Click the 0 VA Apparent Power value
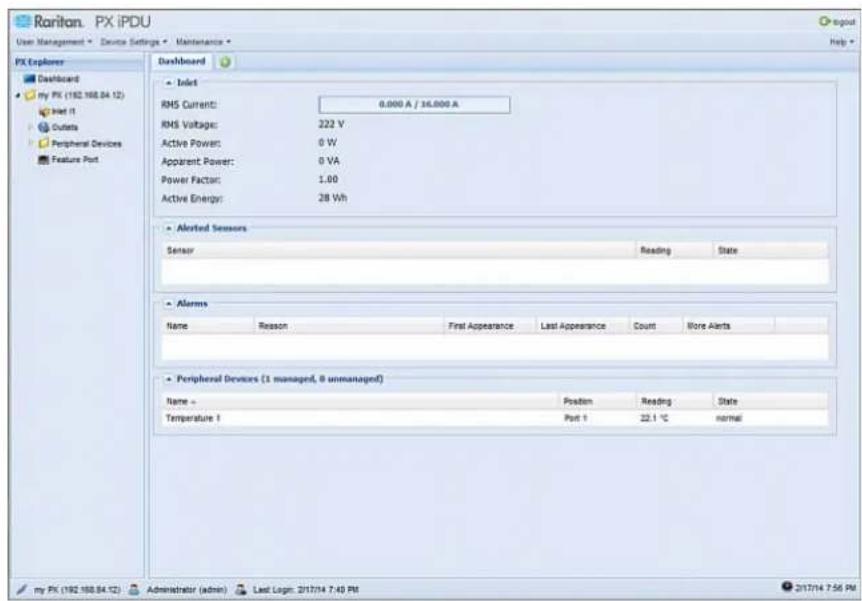 (x=329, y=161)
